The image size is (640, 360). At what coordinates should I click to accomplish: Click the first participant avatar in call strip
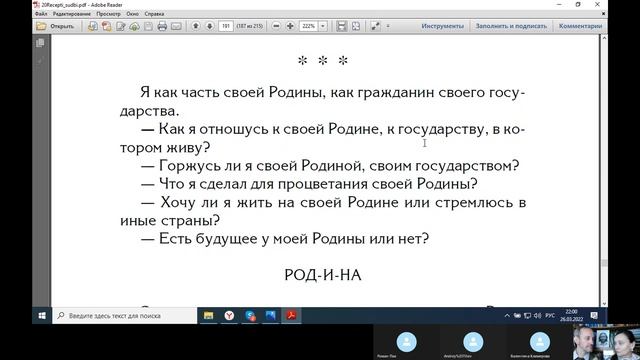(x=407, y=342)
